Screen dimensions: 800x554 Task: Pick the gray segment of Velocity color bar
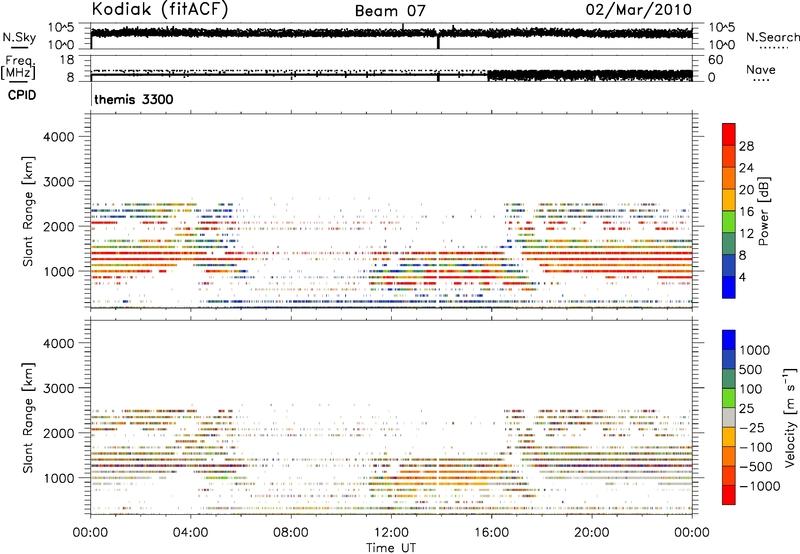click(729, 417)
